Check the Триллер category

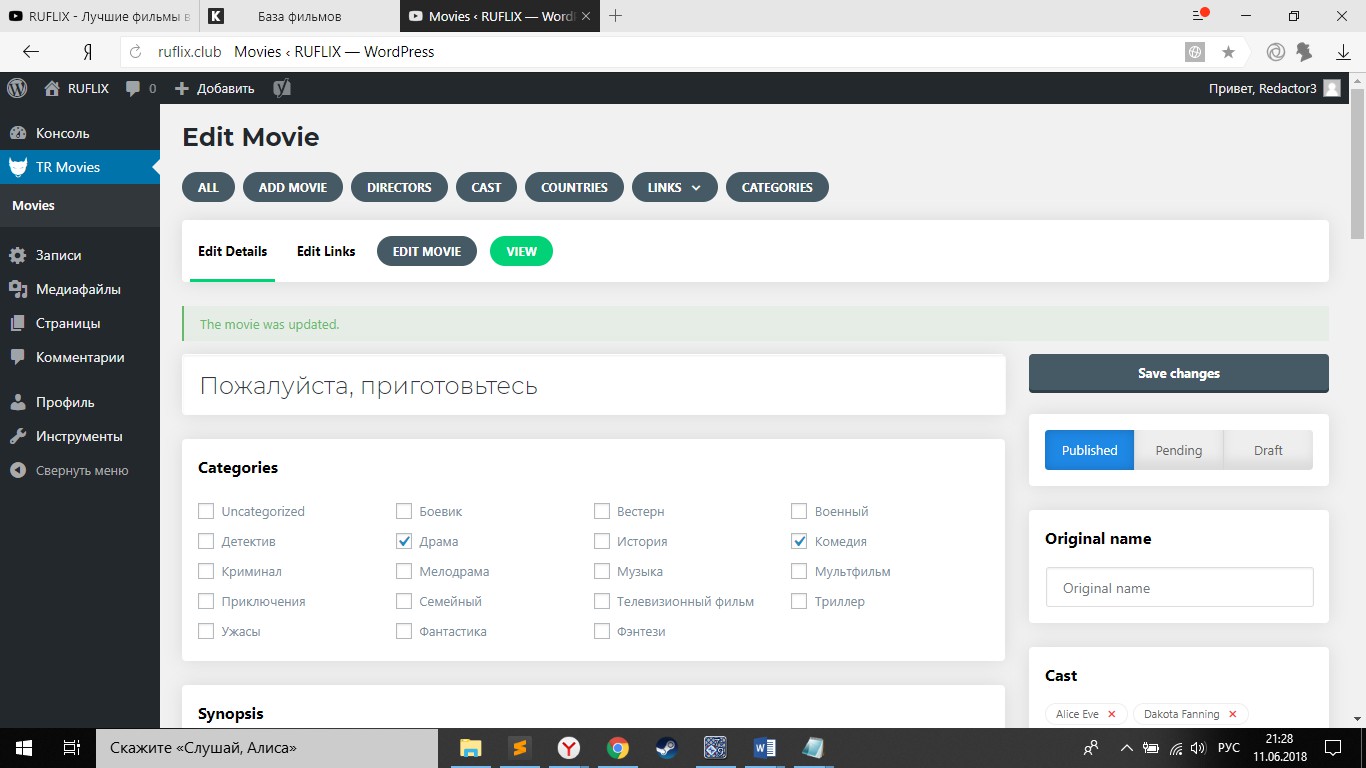(x=799, y=601)
